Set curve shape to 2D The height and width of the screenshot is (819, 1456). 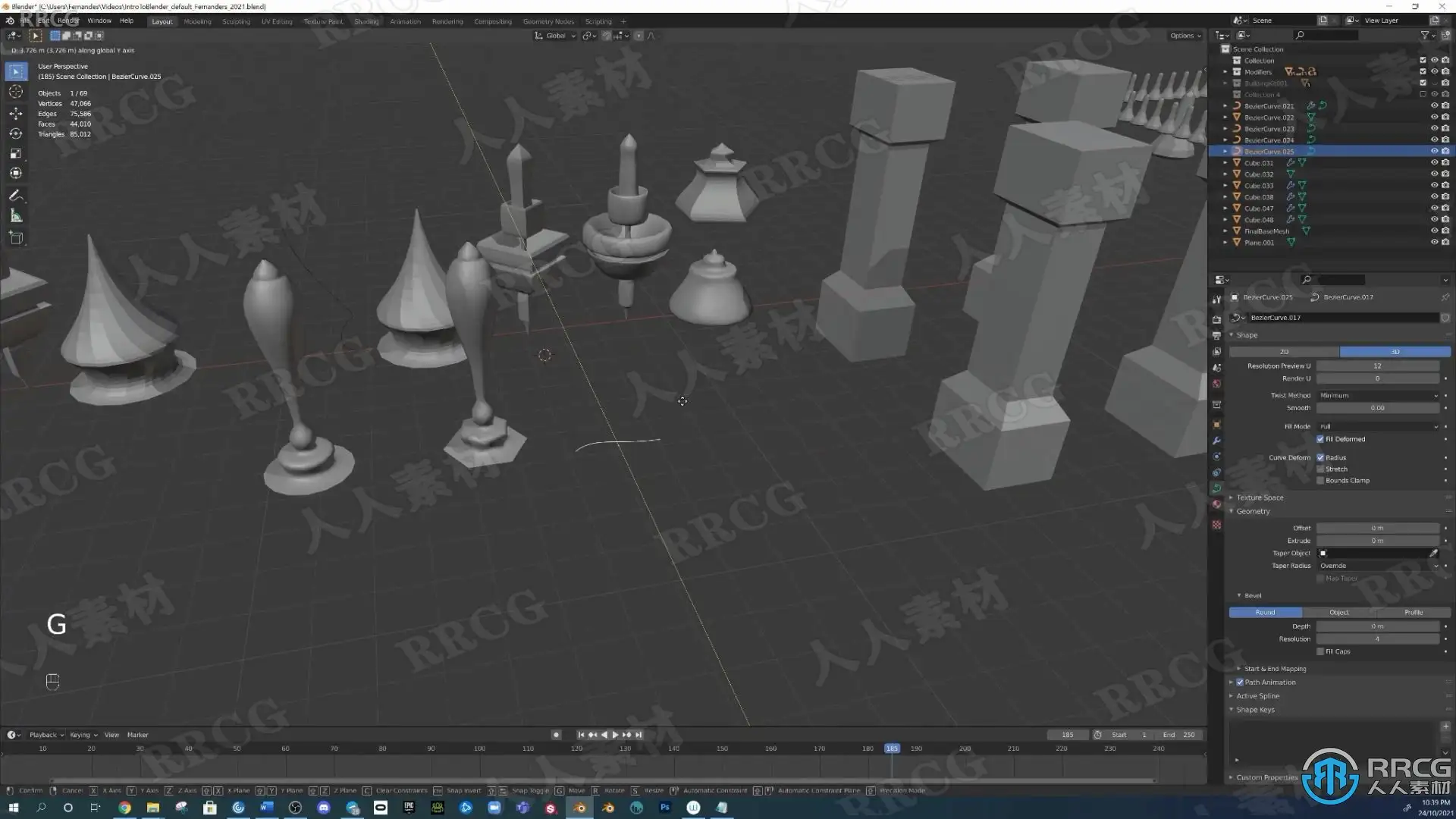click(x=1284, y=352)
